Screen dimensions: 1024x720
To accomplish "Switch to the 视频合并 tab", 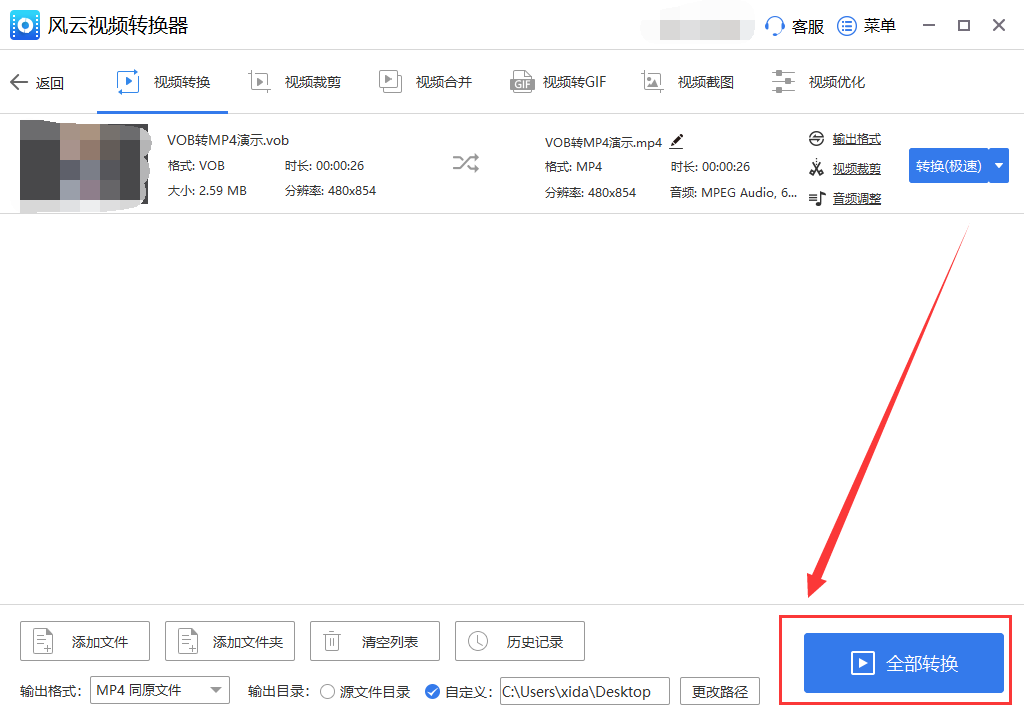I will (x=425, y=81).
